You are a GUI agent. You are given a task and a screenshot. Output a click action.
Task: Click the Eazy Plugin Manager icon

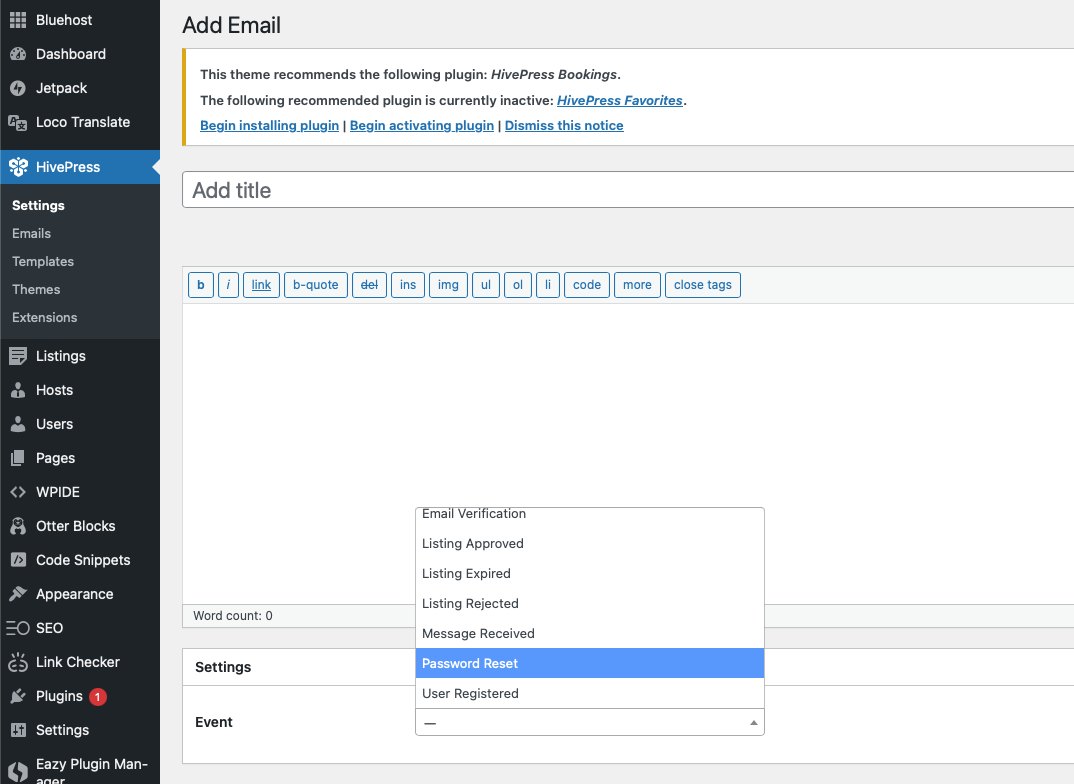pyautogui.click(x=18, y=772)
